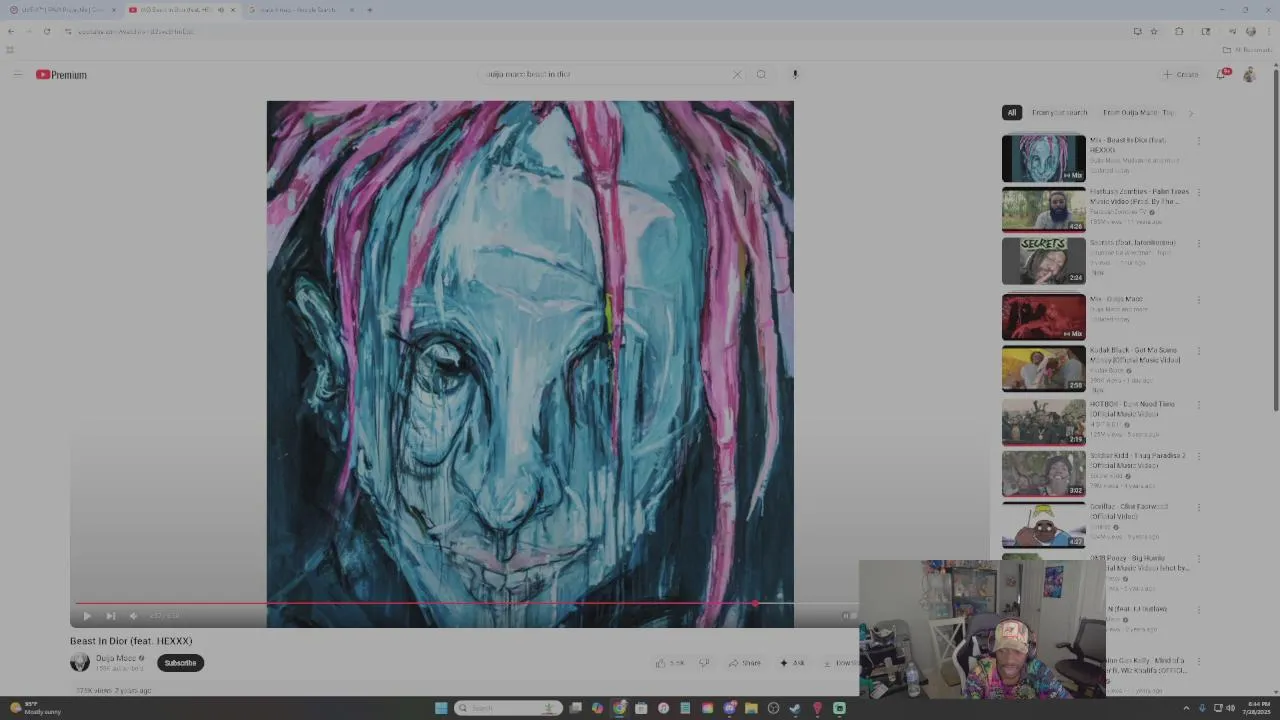Reload the current page
Screen dimensions: 1280x720
pyautogui.click(x=46, y=31)
